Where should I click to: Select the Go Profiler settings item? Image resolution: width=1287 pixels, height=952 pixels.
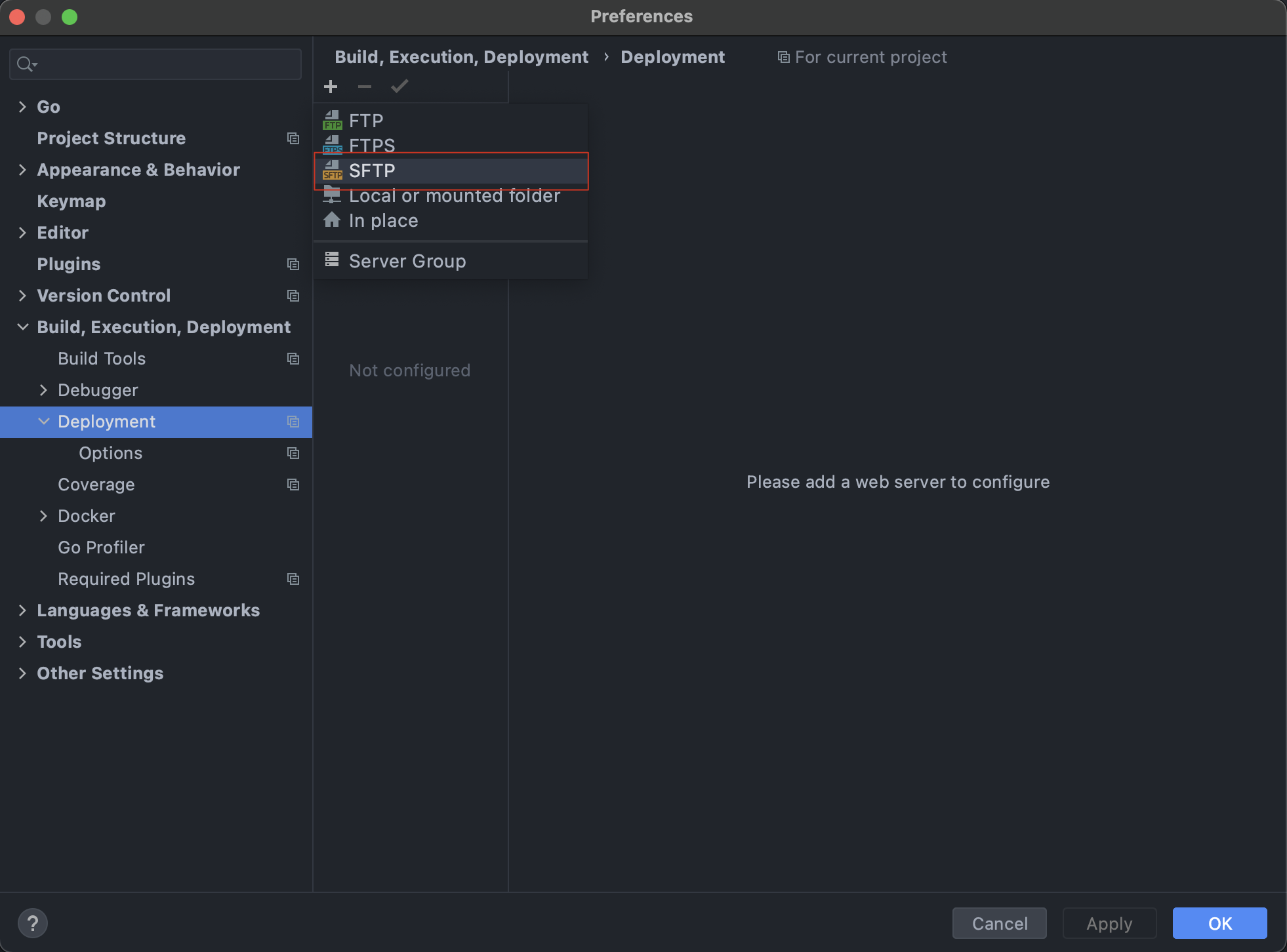pyautogui.click(x=102, y=547)
